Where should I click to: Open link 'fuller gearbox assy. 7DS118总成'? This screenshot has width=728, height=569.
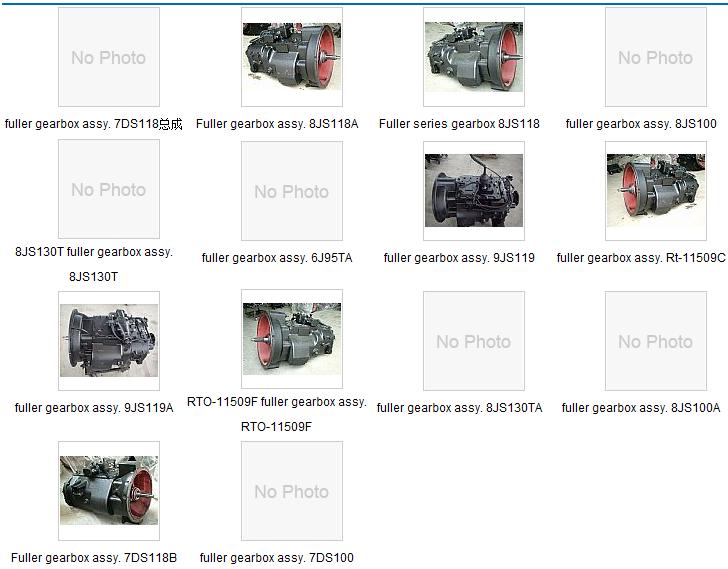94,124
